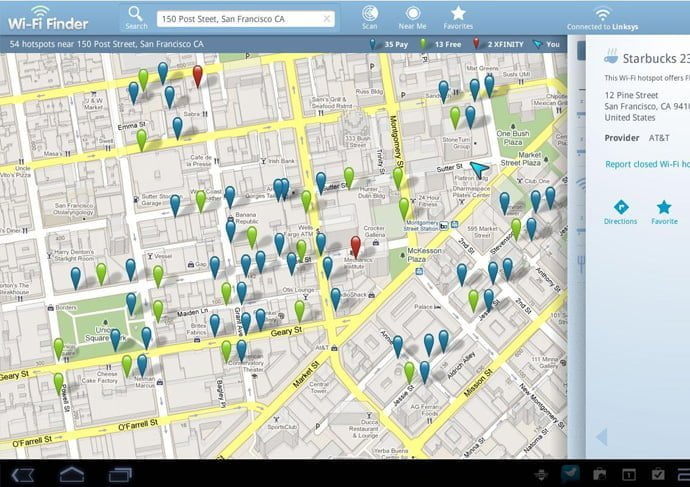Mark Starbucks hotspot as Favorite
This screenshot has width=690, height=487.
tap(664, 207)
